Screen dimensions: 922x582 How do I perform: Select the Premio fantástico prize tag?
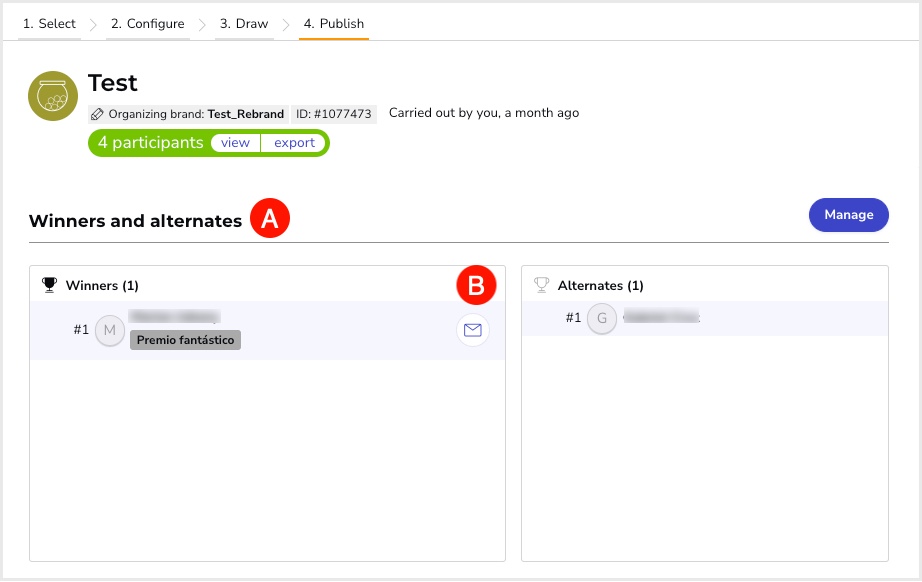(x=186, y=340)
